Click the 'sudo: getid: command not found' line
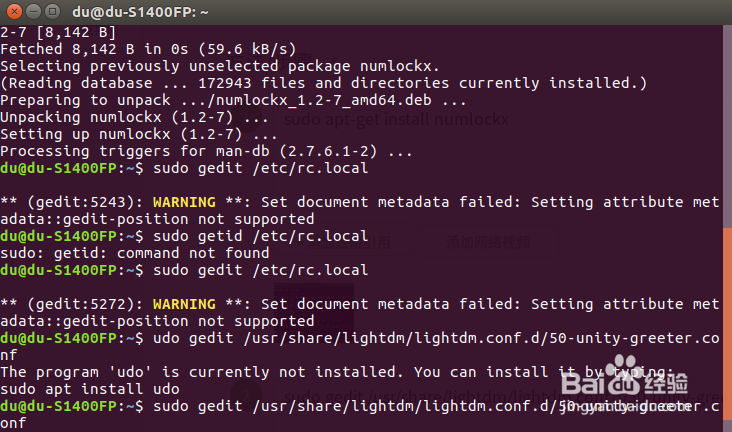Image resolution: width=732 pixels, height=432 pixels. [x=134, y=254]
